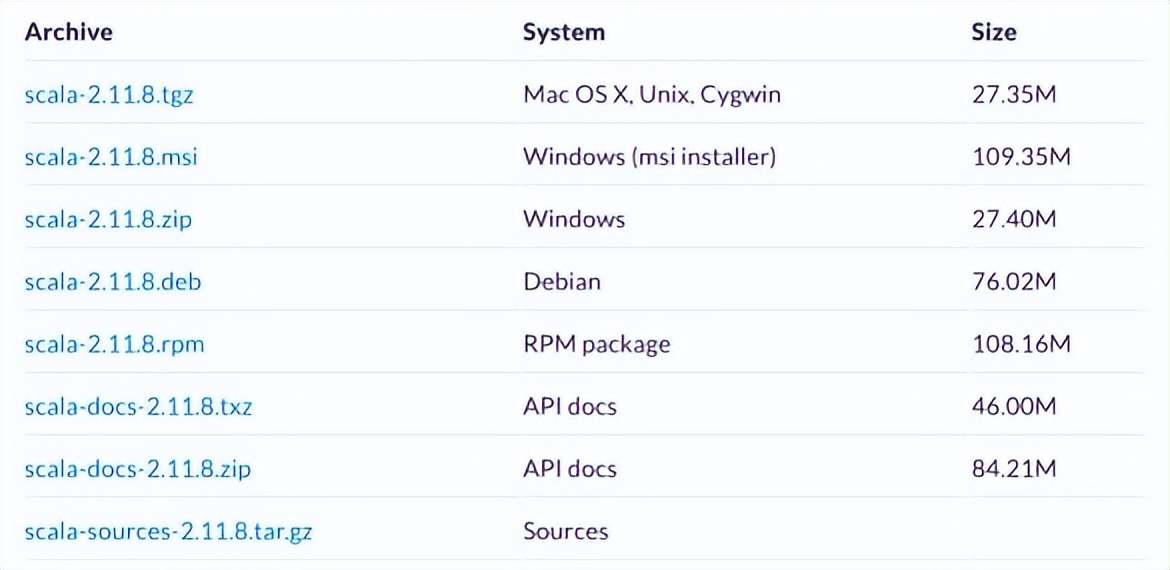Select the 109.35M size value

pyautogui.click(x=1022, y=157)
